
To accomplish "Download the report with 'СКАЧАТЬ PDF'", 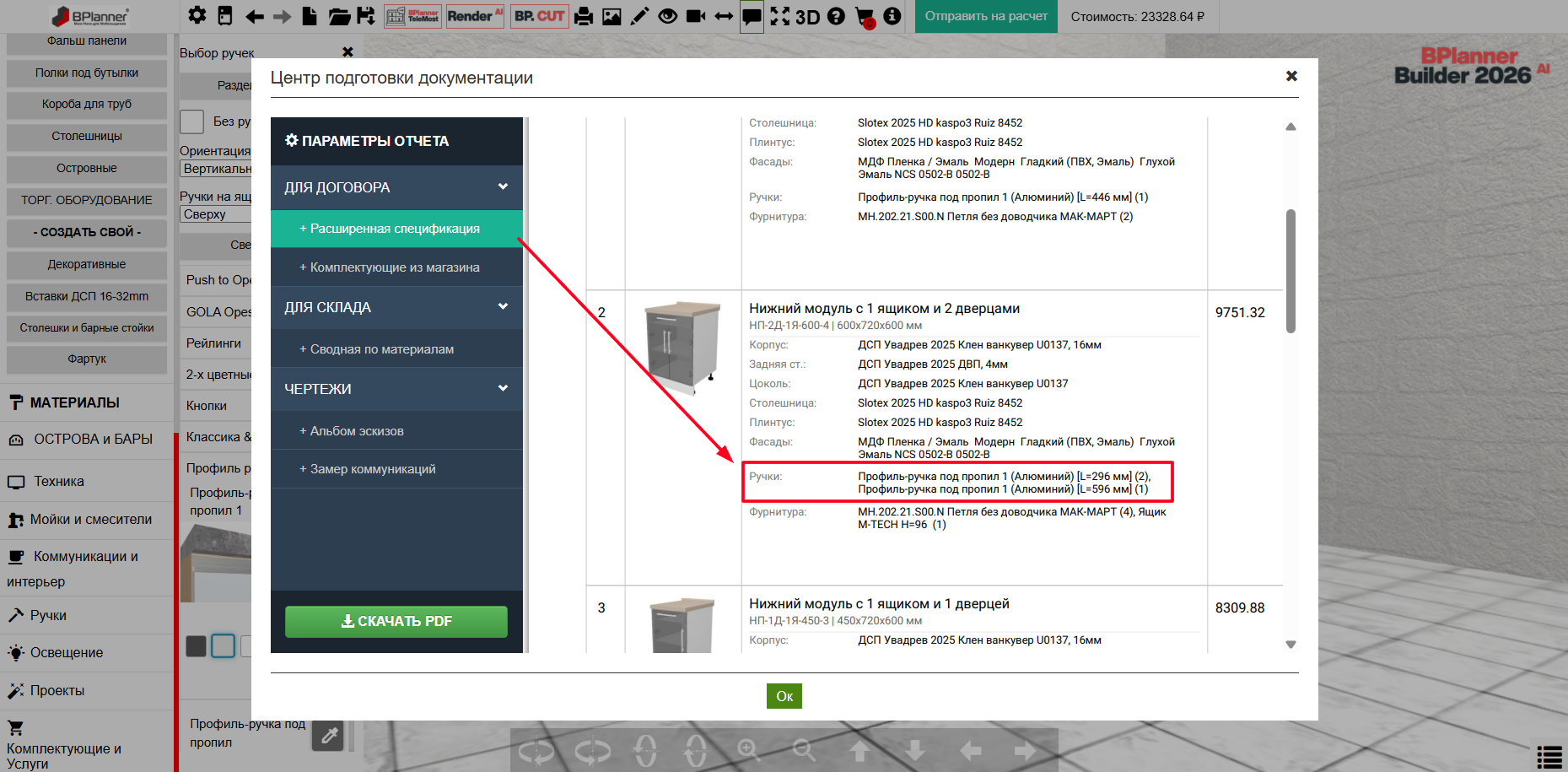I will pyautogui.click(x=396, y=621).
